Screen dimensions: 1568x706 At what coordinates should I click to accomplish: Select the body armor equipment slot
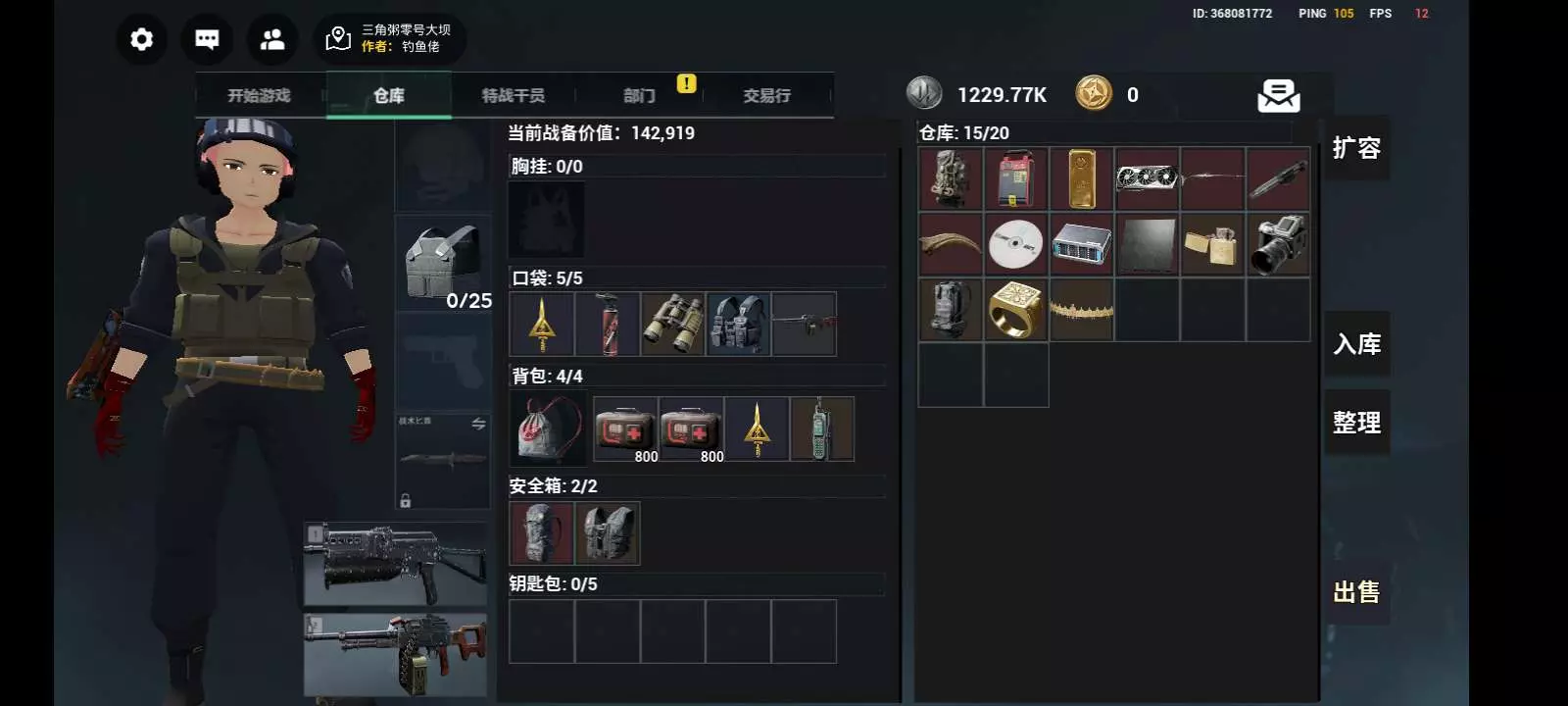pos(442,263)
